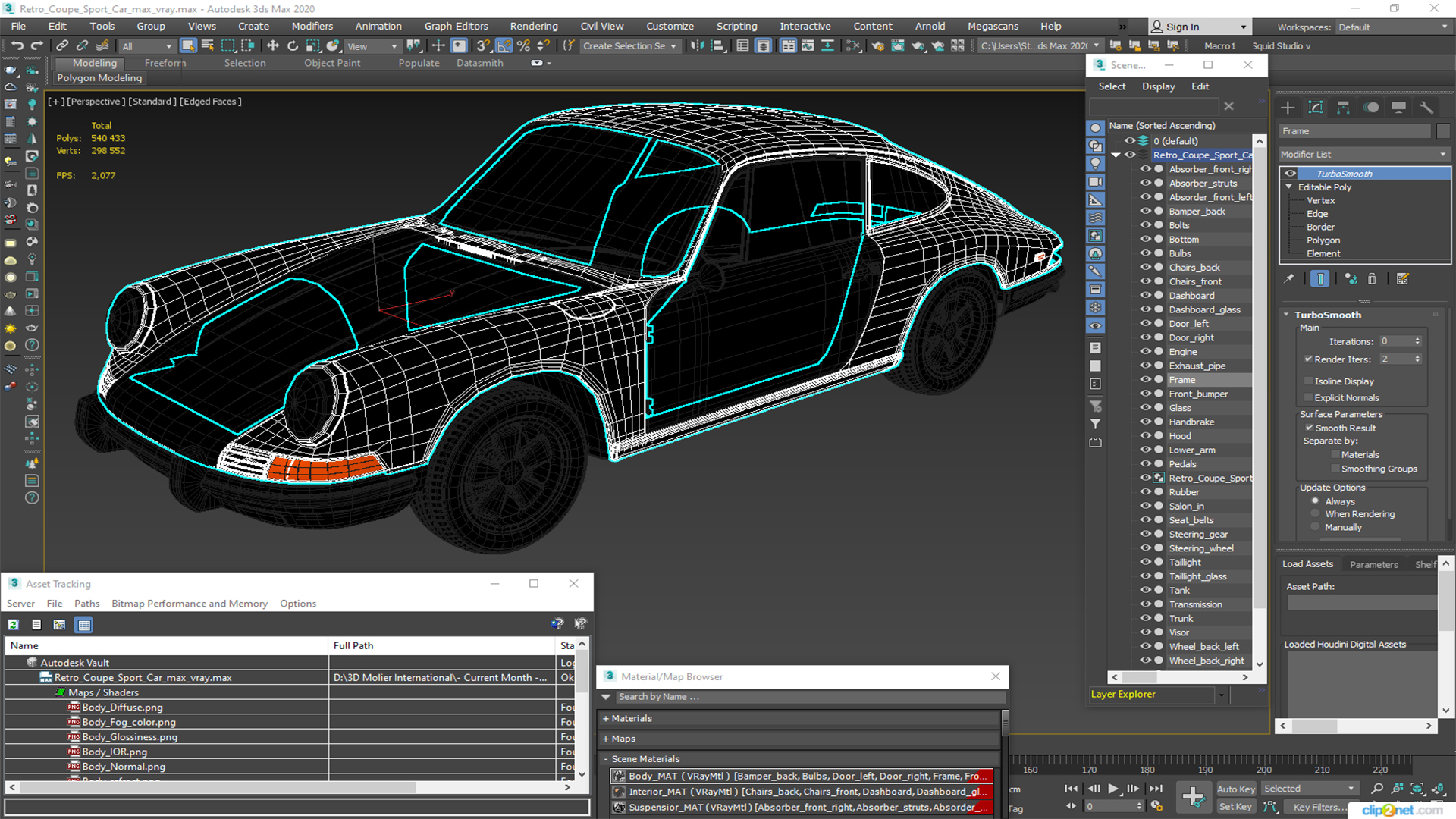Screen dimensions: 1456x819
Task: Collapse the Editable Poly stack entry
Action: coord(1288,187)
